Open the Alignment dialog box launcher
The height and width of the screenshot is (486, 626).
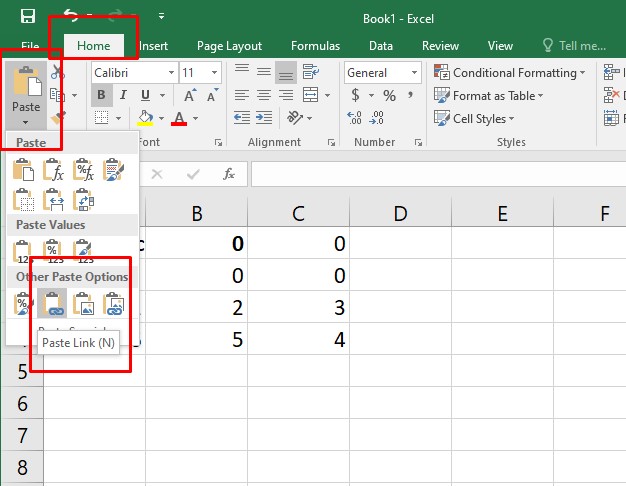[x=331, y=143]
